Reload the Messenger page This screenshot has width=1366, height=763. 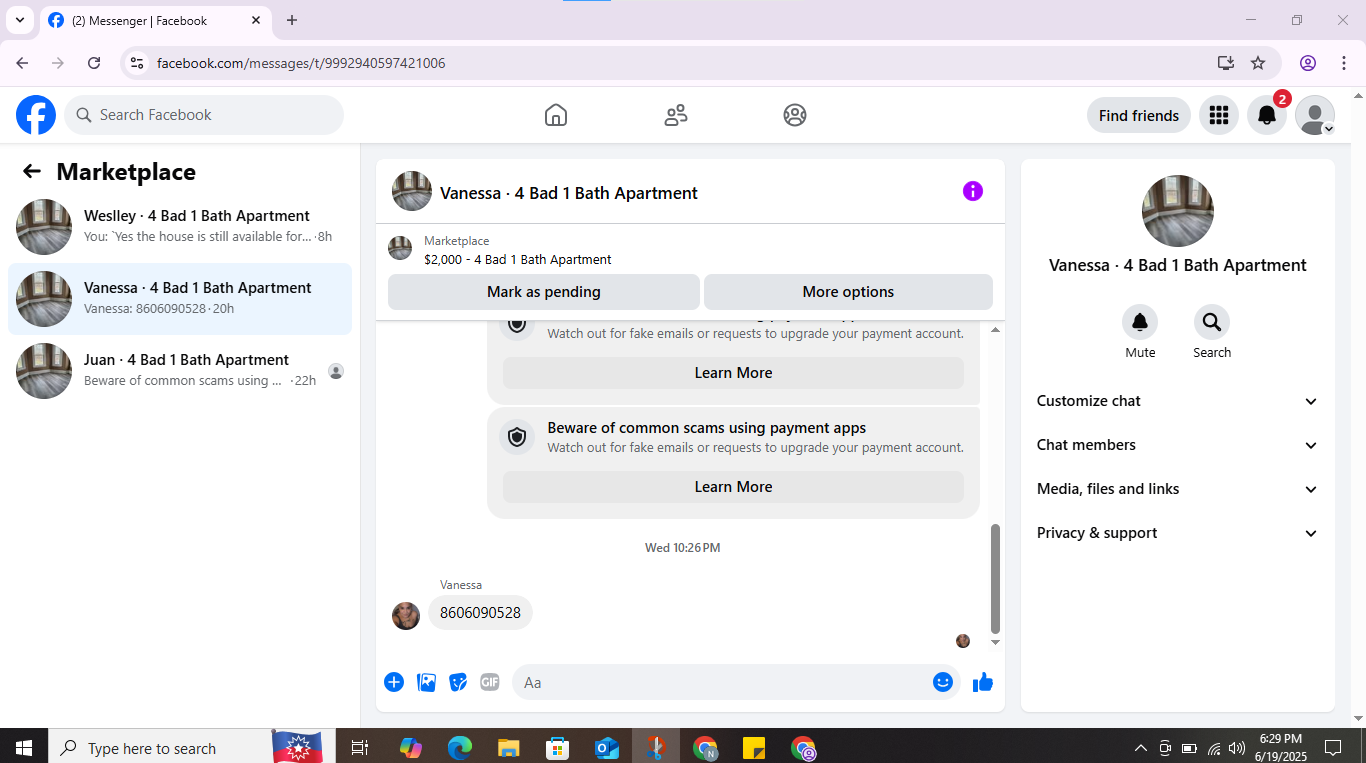[x=94, y=63]
